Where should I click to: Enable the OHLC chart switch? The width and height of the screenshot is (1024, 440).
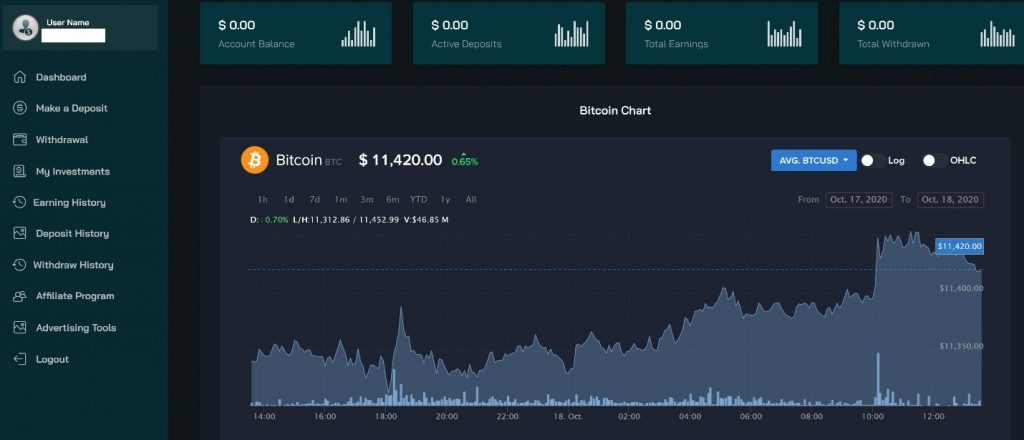pos(935,161)
